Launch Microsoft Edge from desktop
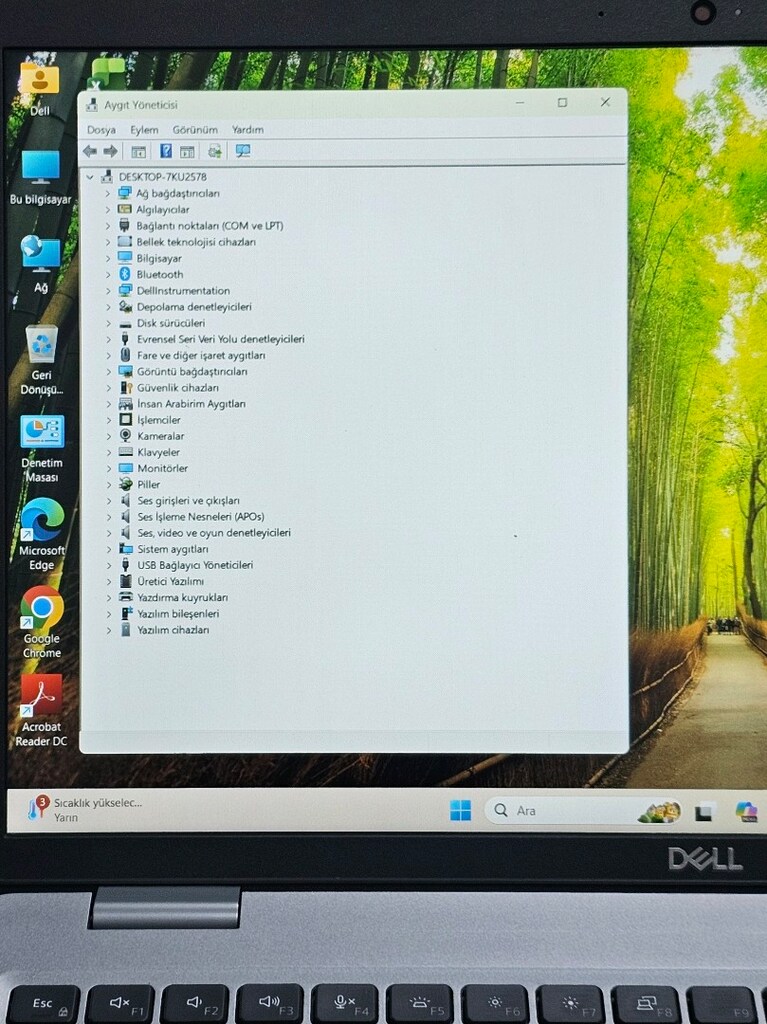This screenshot has width=767, height=1024. pos(42,536)
